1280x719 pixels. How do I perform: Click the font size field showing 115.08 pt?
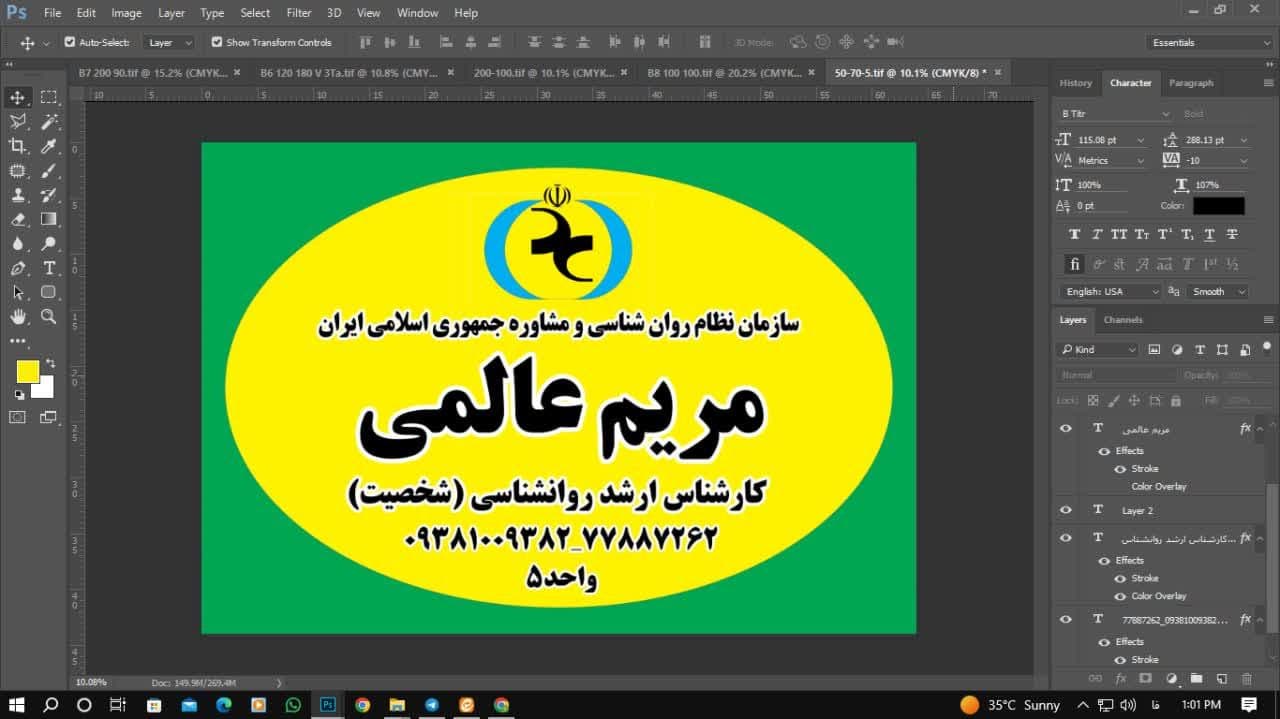point(1105,140)
